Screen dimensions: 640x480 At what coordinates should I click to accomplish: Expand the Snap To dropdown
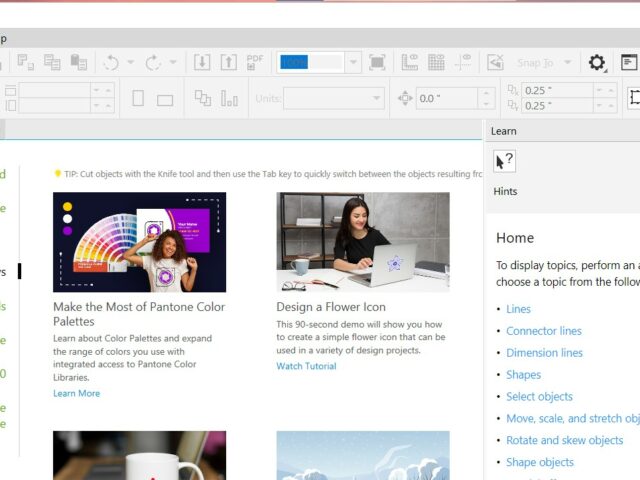pos(567,63)
